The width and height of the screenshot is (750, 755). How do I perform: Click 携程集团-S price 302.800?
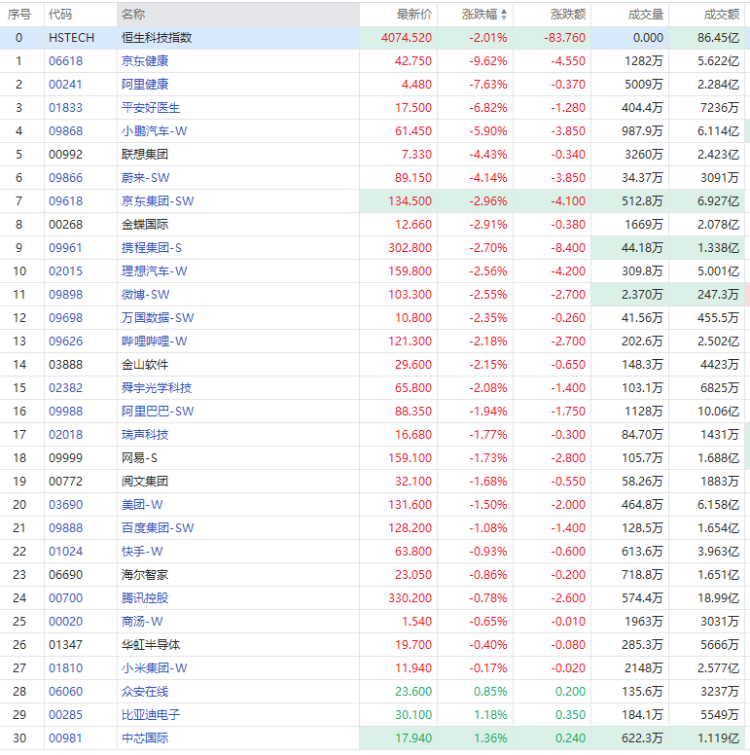pyautogui.click(x=410, y=247)
